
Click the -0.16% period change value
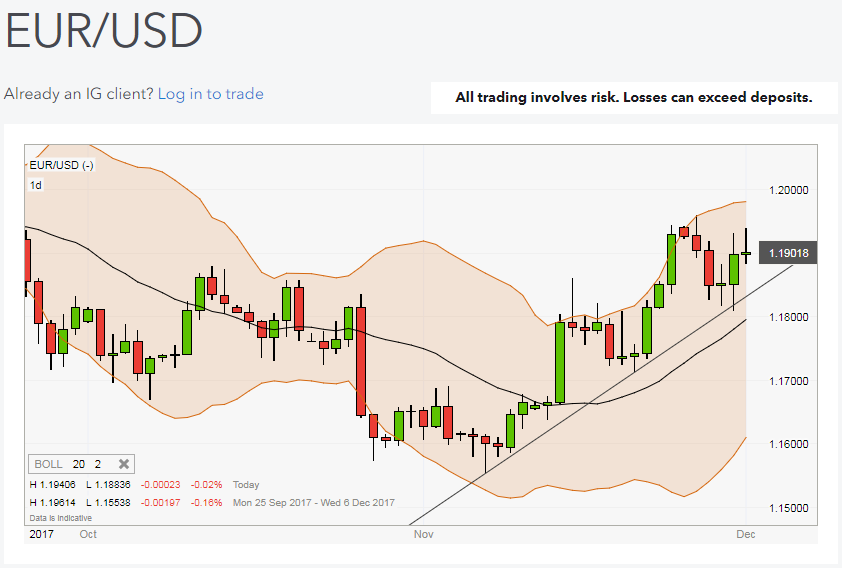click(206, 503)
